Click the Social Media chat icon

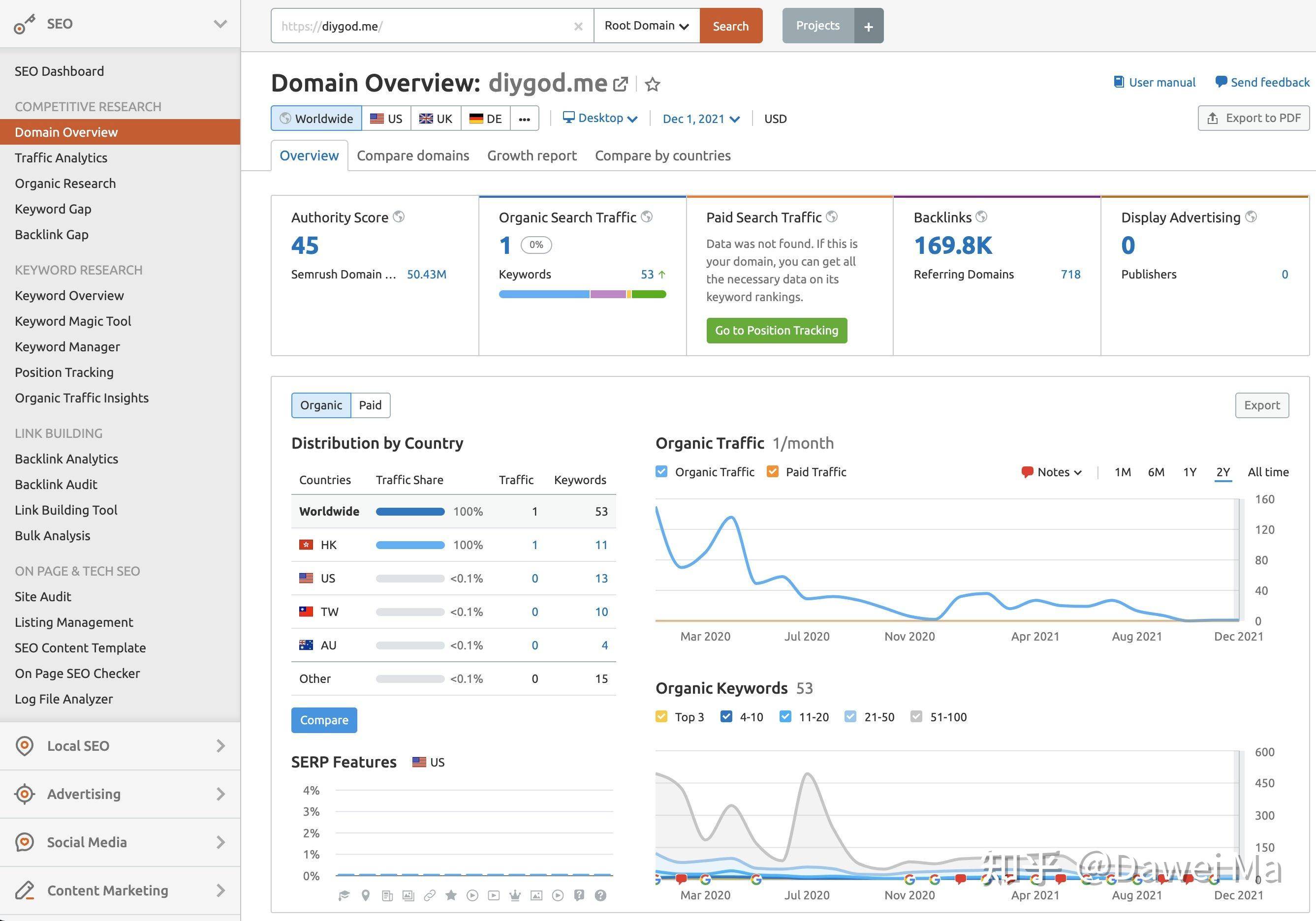[24, 842]
